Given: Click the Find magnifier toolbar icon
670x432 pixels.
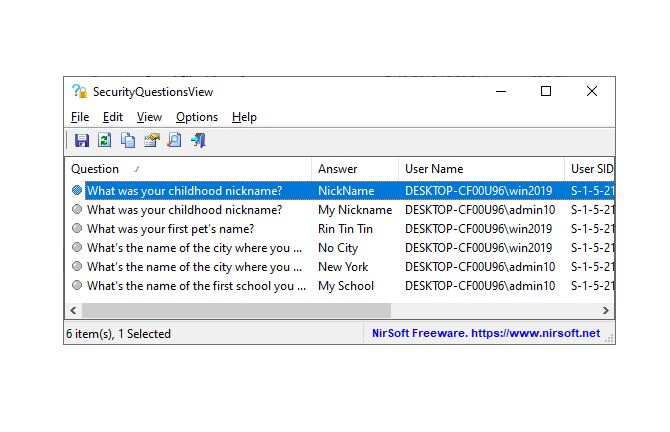Looking at the screenshot, I should click(174, 141).
